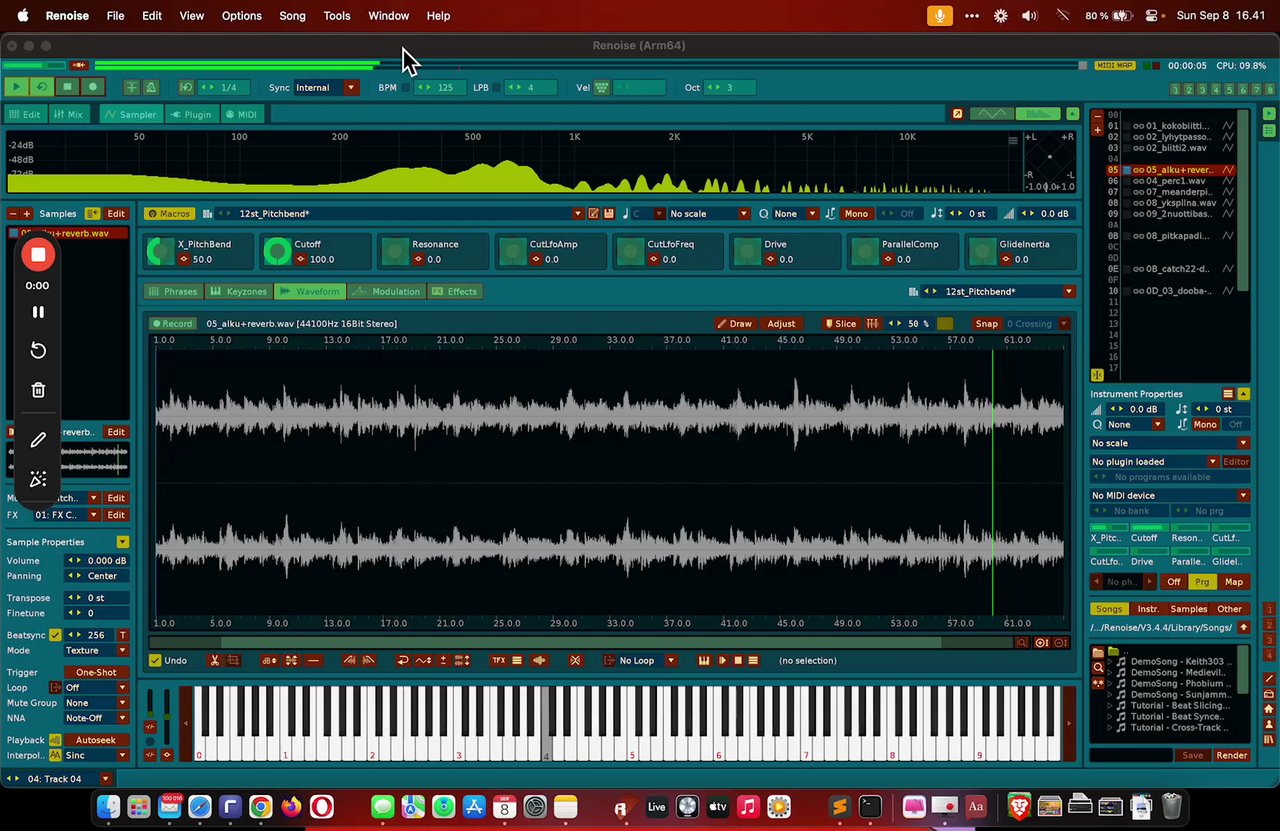The image size is (1280, 831).
Task: Toggle the loop pattern button beside Play
Action: coord(42,87)
